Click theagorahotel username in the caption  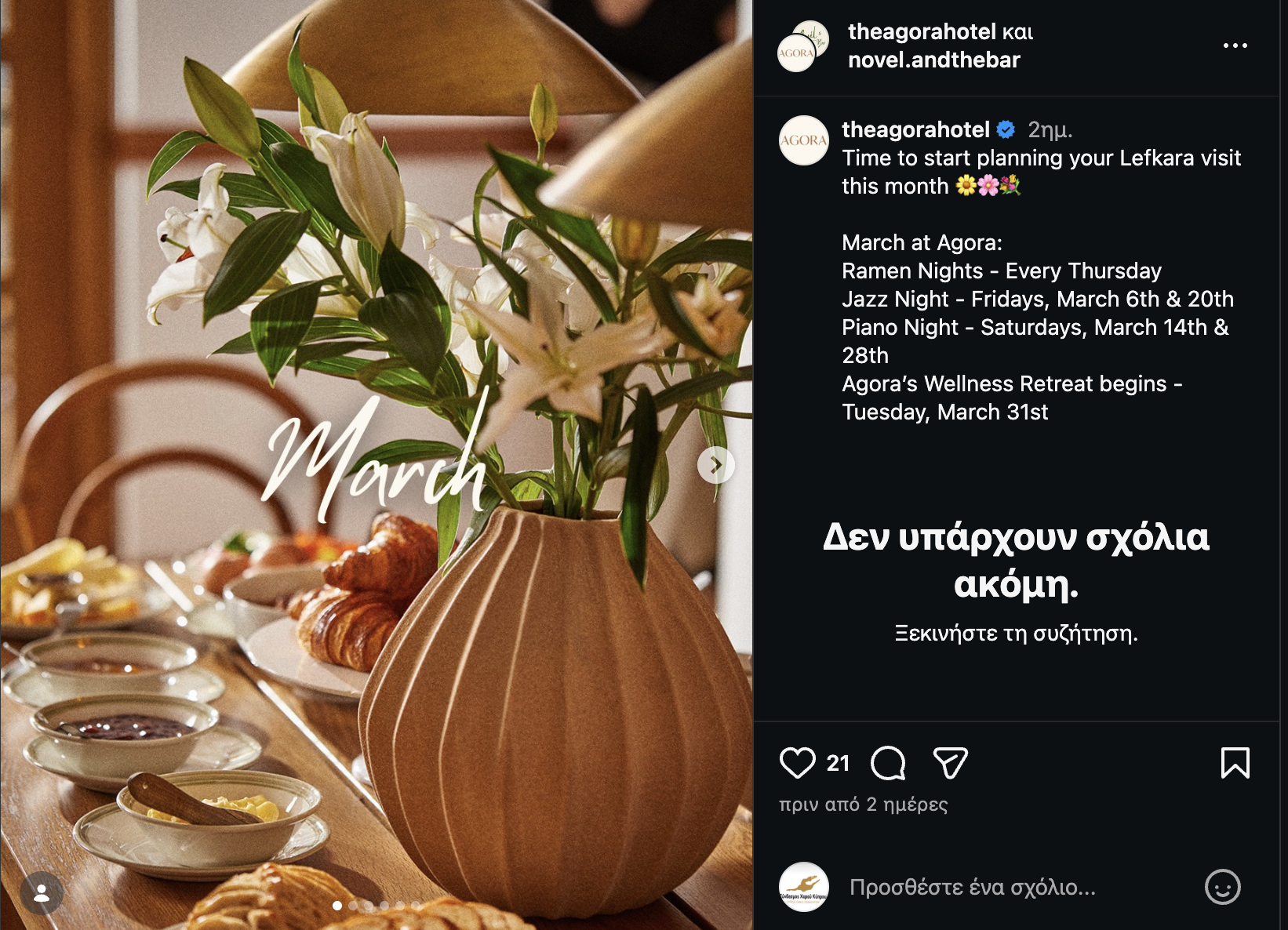(x=915, y=129)
